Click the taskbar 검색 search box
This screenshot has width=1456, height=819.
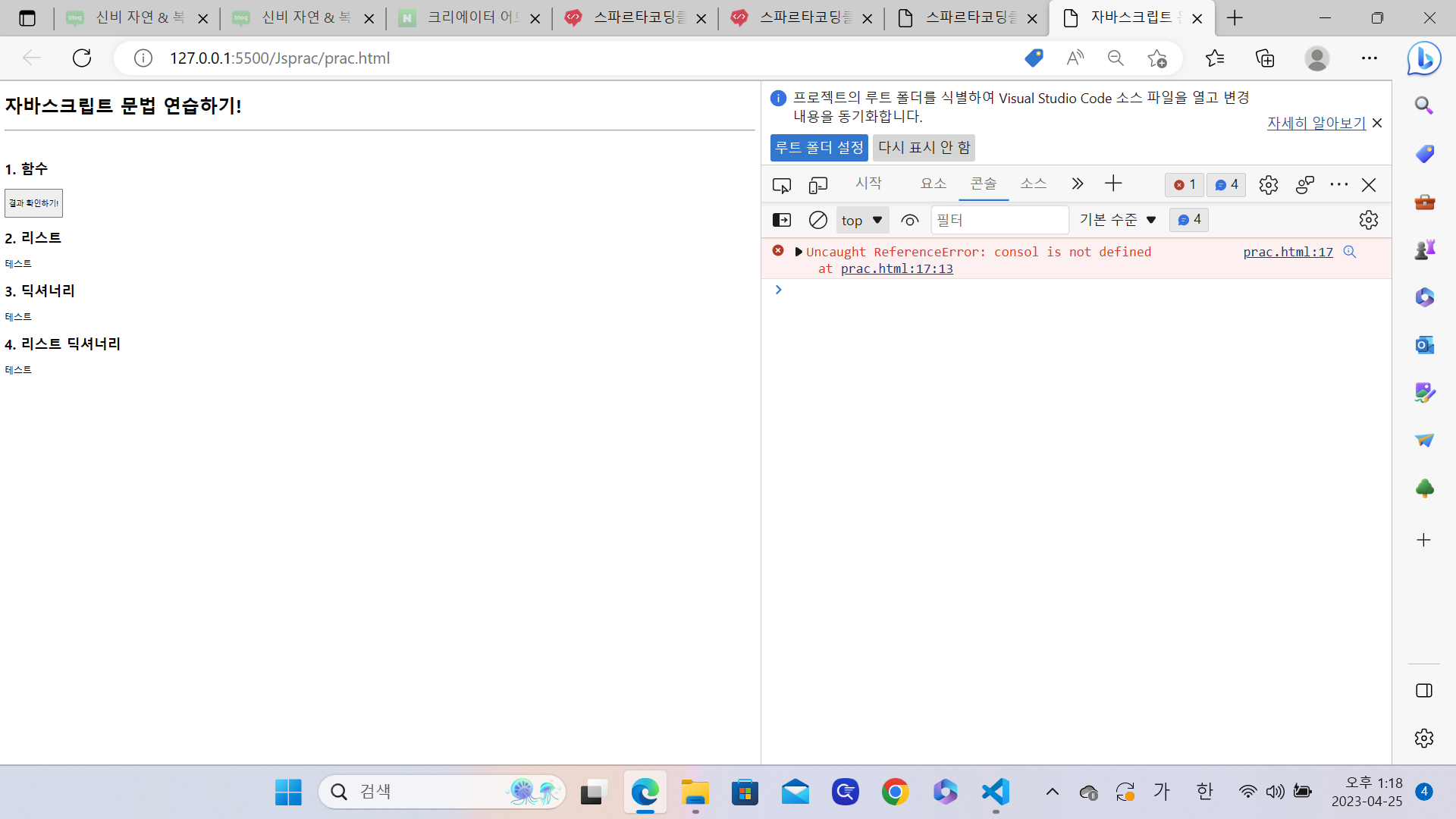441,792
